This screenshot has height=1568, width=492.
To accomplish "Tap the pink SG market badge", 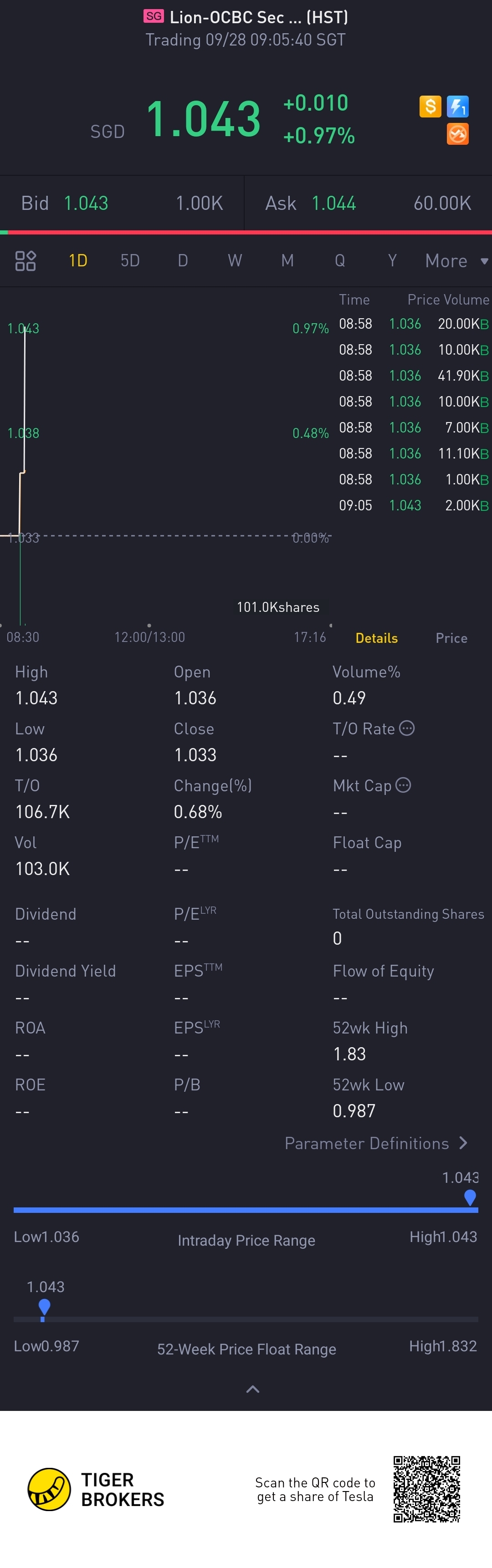I will tap(154, 16).
